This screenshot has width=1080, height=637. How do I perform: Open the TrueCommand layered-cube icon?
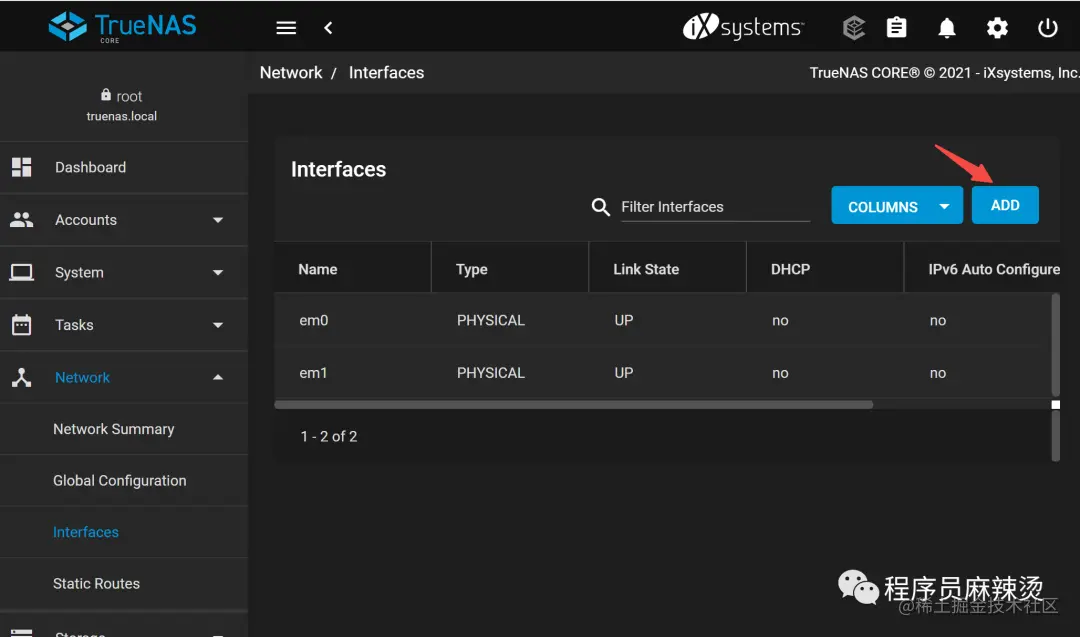click(x=853, y=28)
